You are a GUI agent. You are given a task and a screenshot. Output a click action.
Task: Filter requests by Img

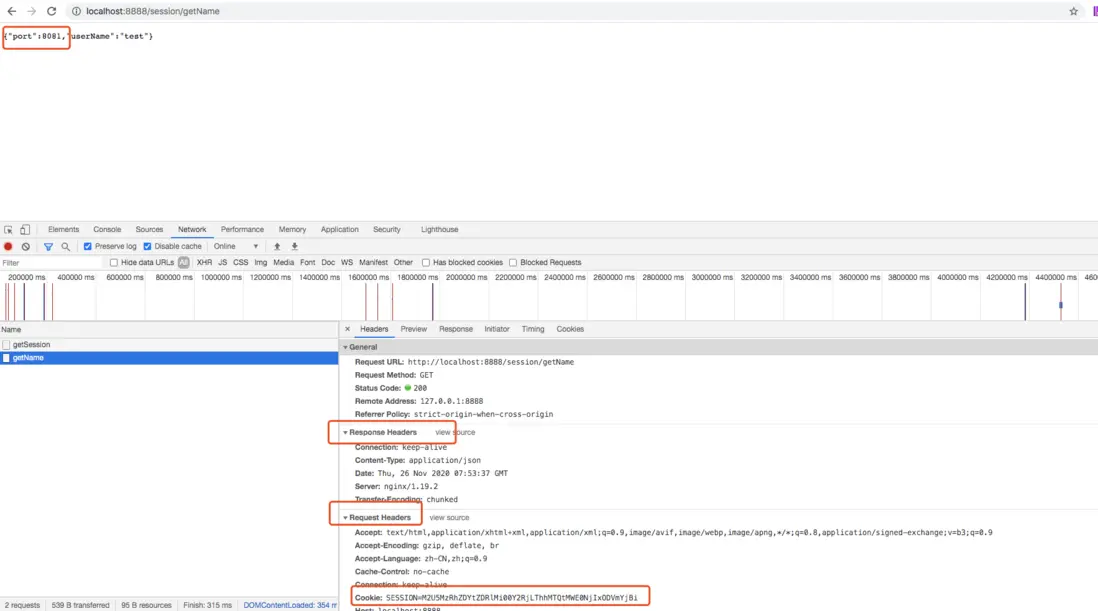click(x=260, y=262)
